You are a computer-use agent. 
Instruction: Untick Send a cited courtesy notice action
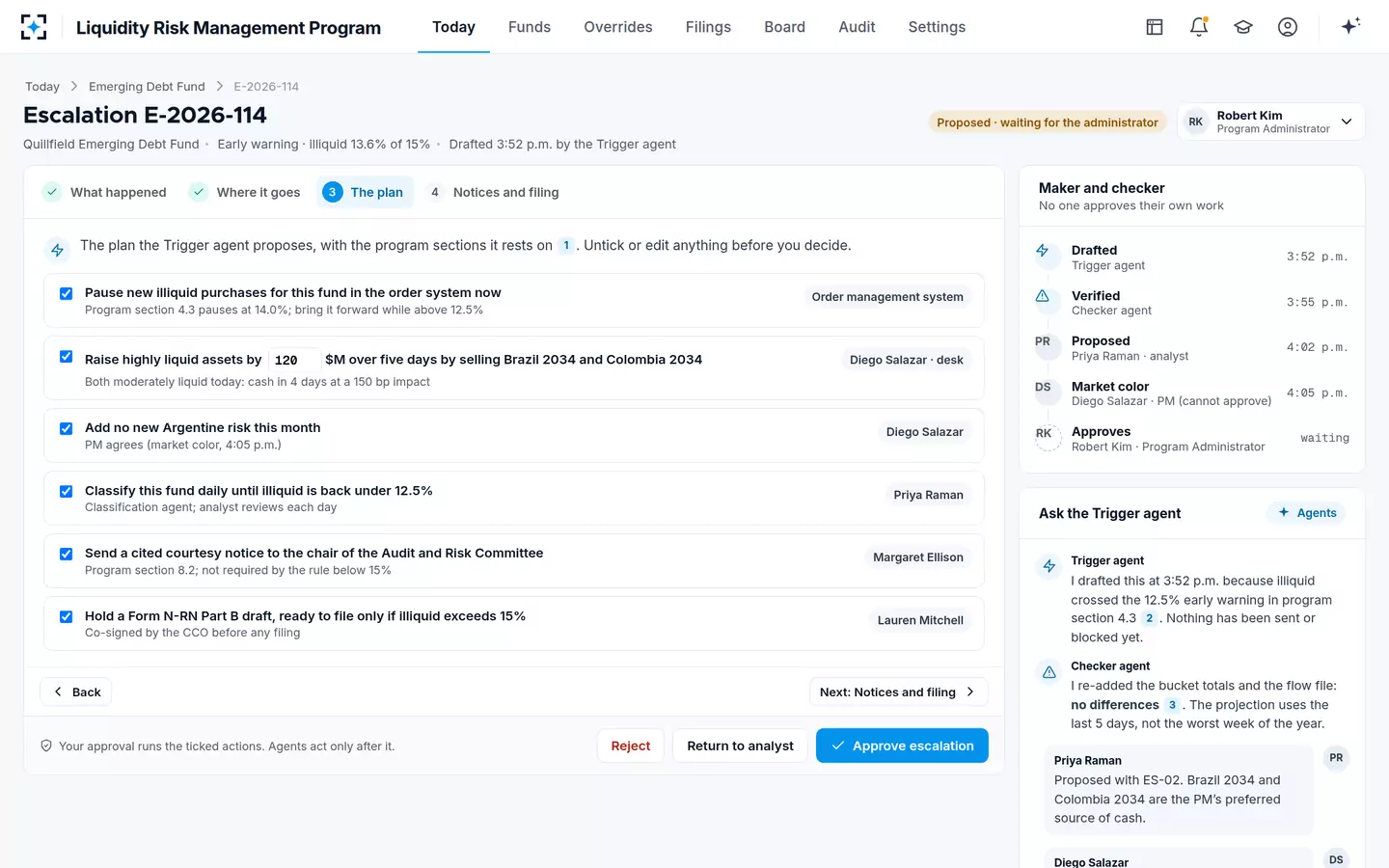(x=67, y=554)
